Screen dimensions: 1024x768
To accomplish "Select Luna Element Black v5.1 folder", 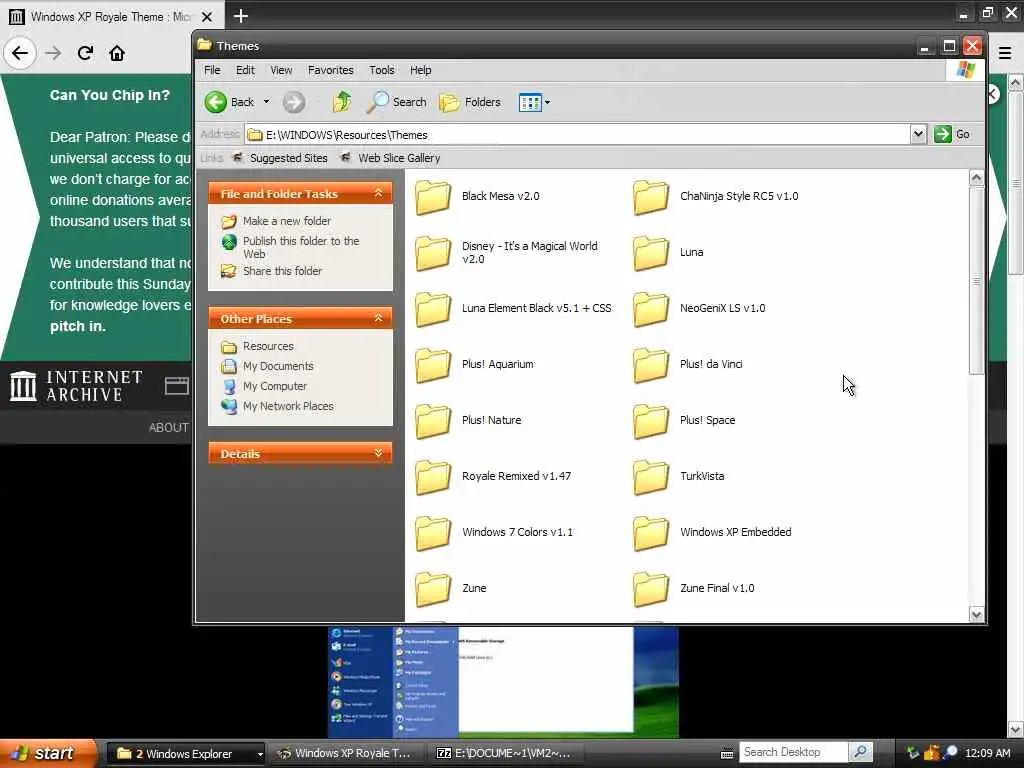I will [514, 309].
